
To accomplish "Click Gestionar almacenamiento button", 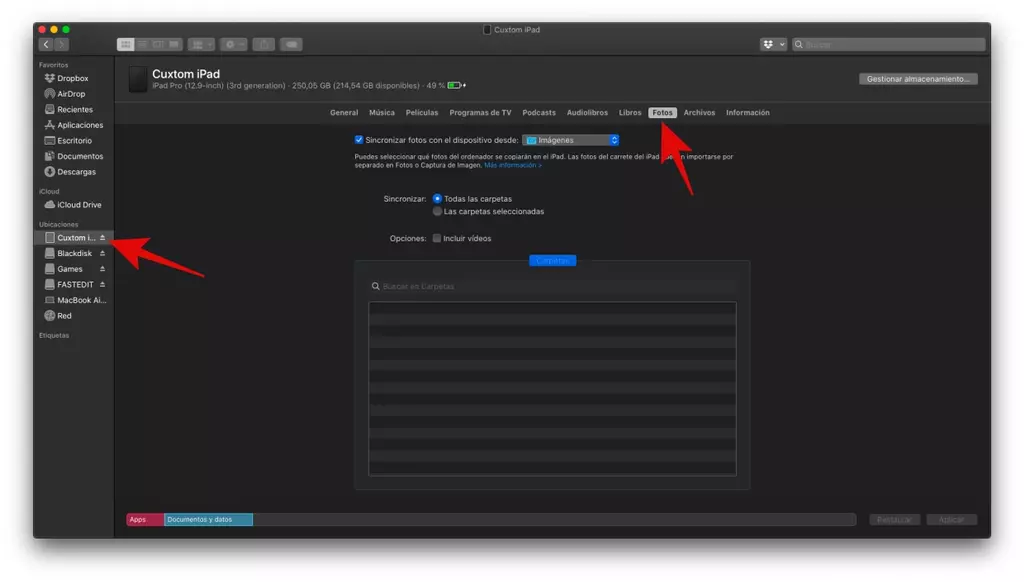I will coord(917,79).
